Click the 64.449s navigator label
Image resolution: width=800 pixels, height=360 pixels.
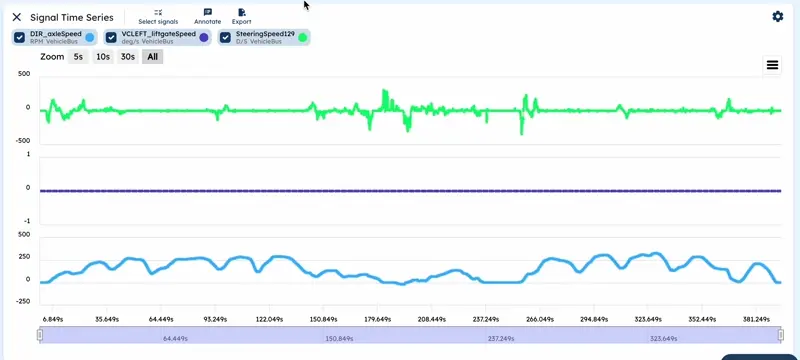click(175, 339)
